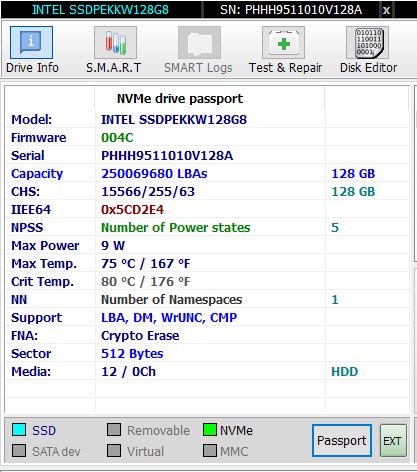
Task: Select the Max Power value 9 W
Action: pos(113,246)
